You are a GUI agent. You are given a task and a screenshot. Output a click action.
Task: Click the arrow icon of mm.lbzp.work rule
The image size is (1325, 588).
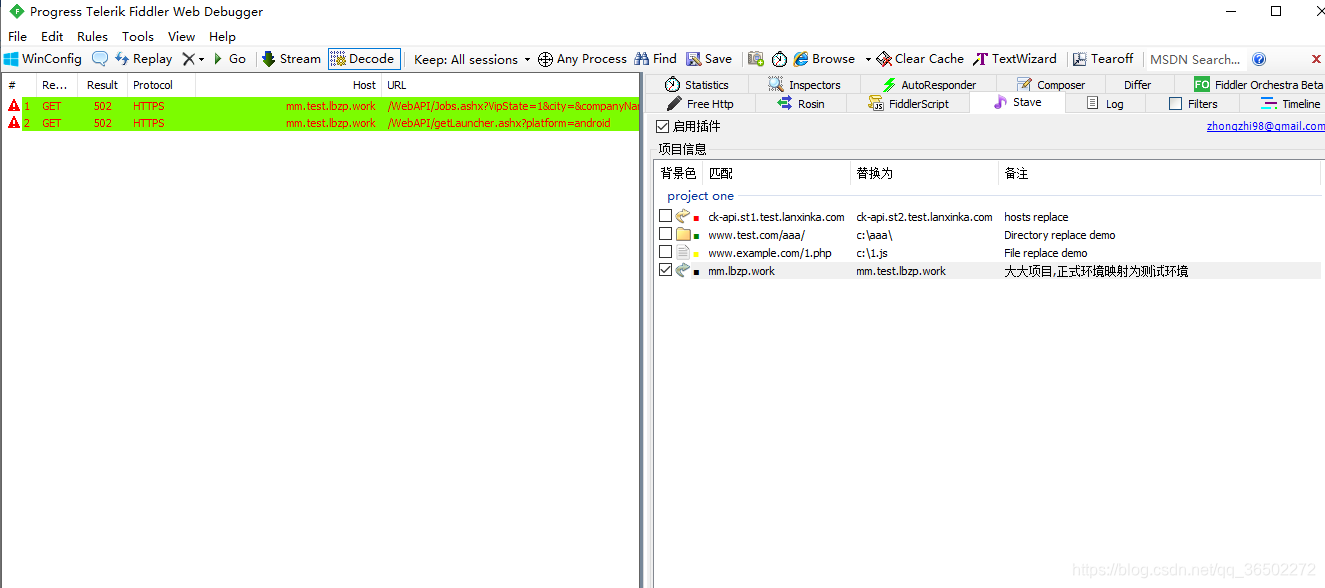coord(683,270)
